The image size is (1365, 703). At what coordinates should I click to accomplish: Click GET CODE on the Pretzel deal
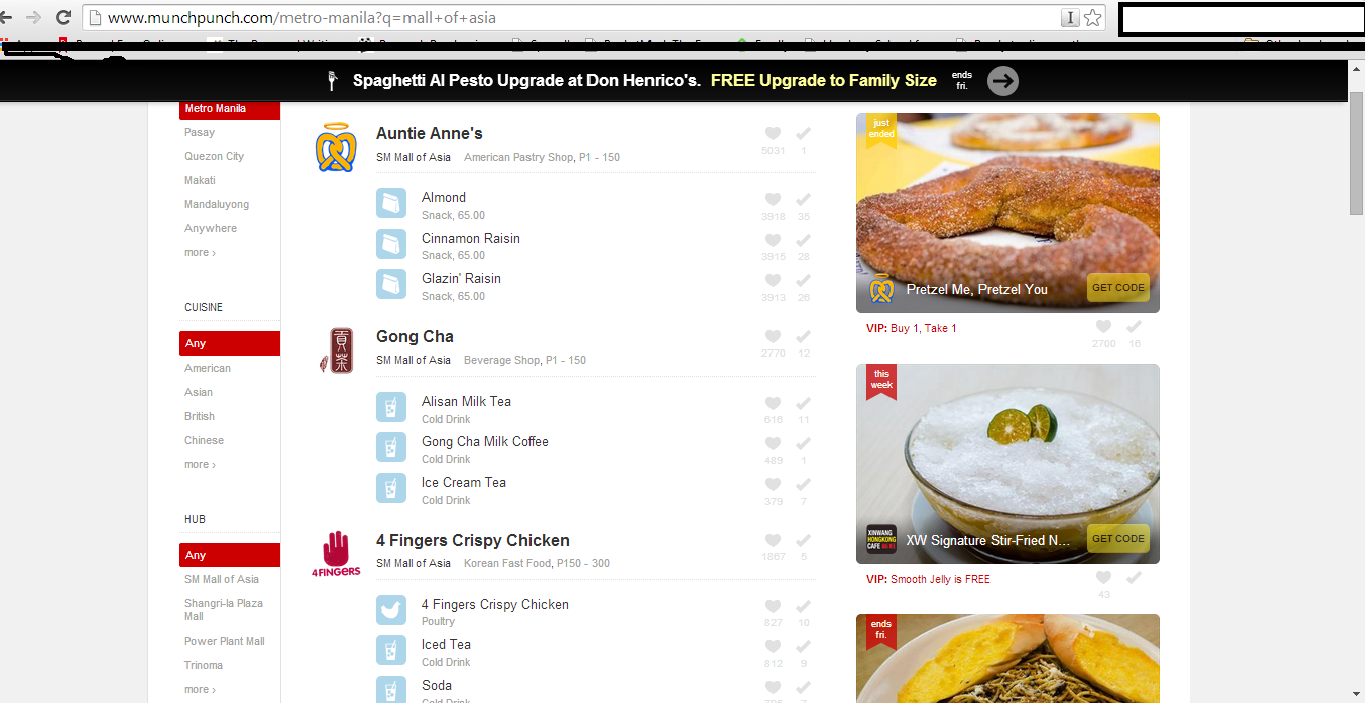point(1118,288)
